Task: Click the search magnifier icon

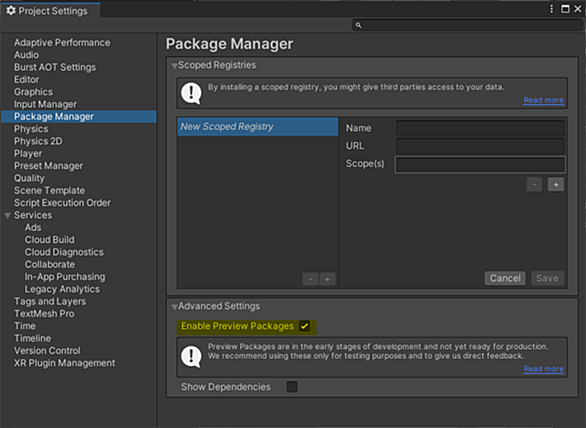Action: [x=358, y=25]
